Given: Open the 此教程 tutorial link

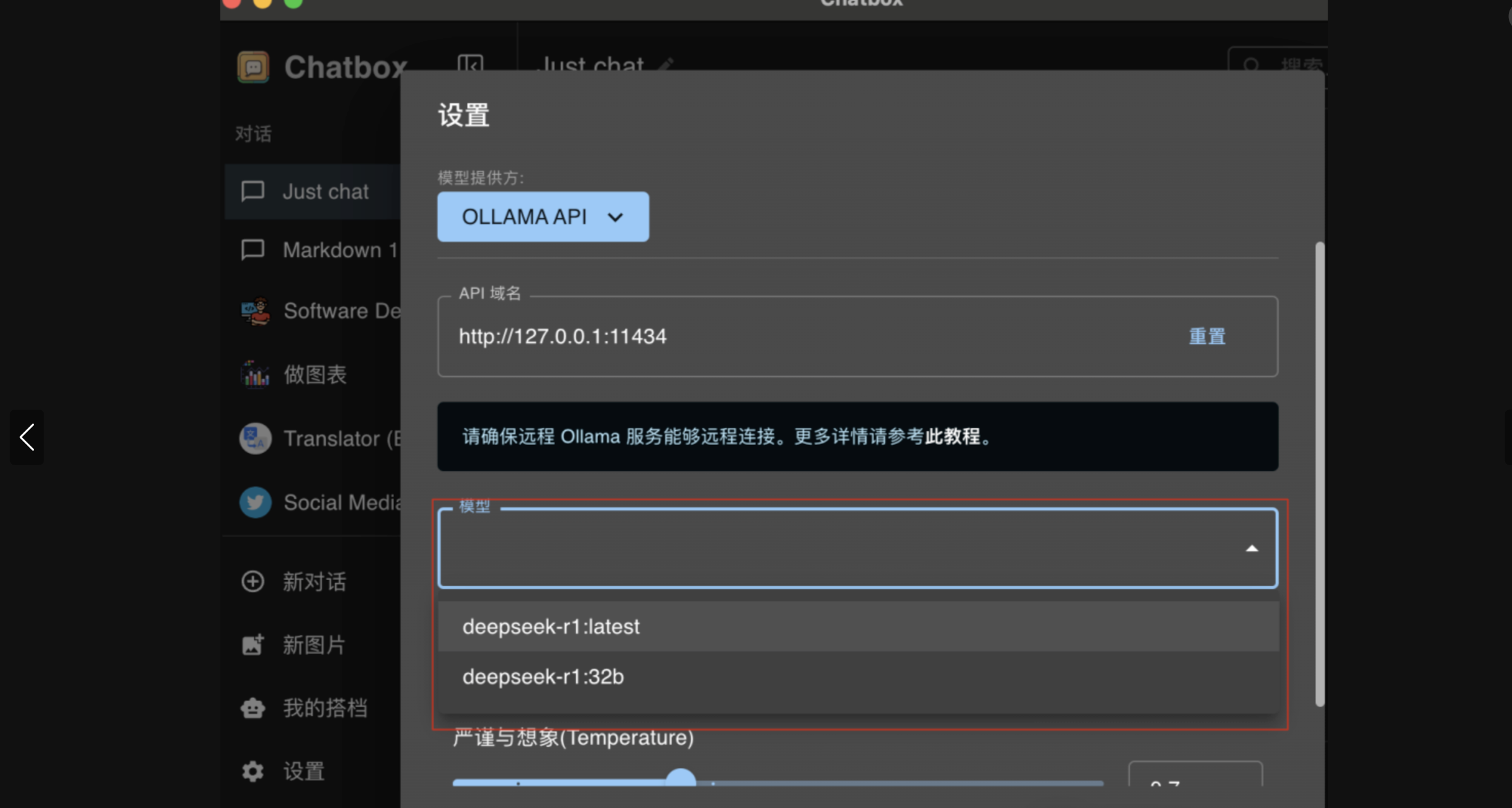Looking at the screenshot, I should (954, 436).
